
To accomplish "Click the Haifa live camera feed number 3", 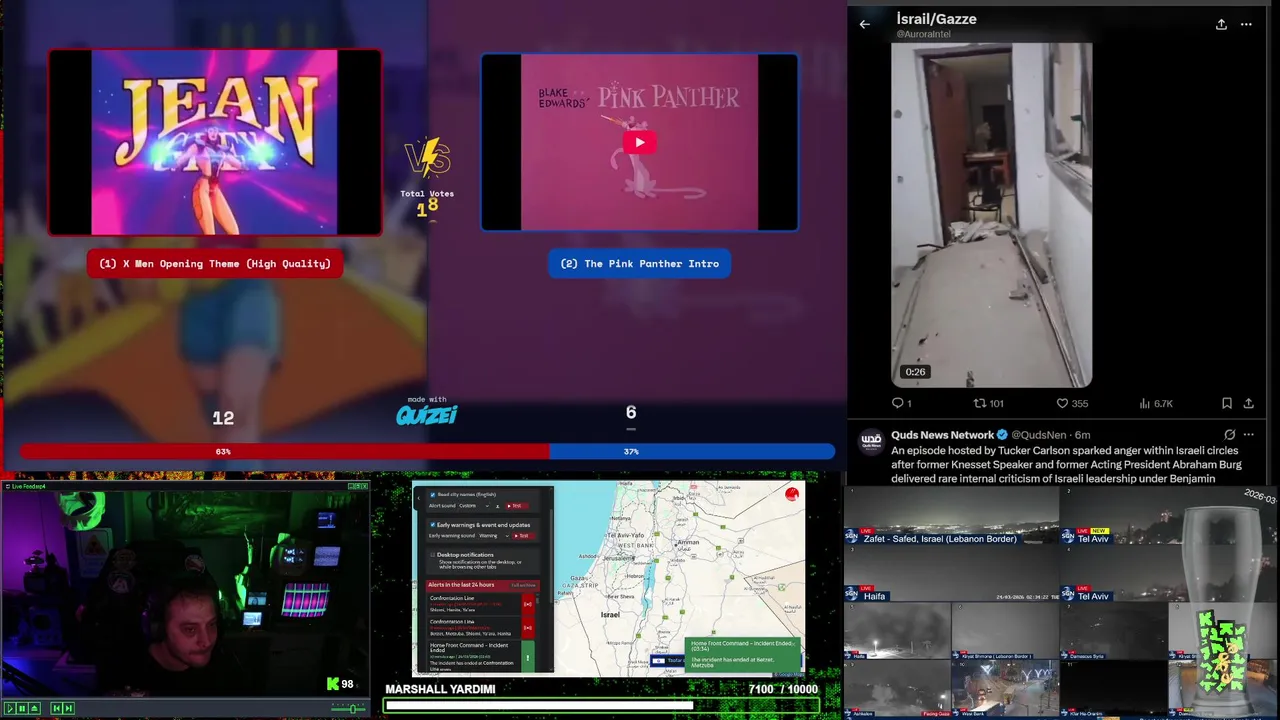I will coord(951,573).
